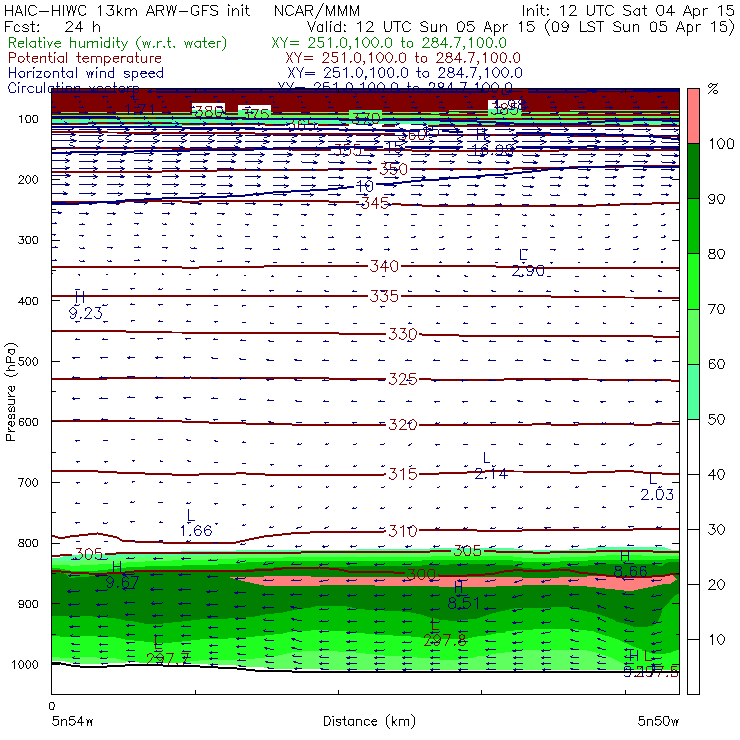This screenshot has width=740, height=740.
Task: Select the 'Valid: 12 UTC Sun 05 Apr 15' text
Action: 421,27
